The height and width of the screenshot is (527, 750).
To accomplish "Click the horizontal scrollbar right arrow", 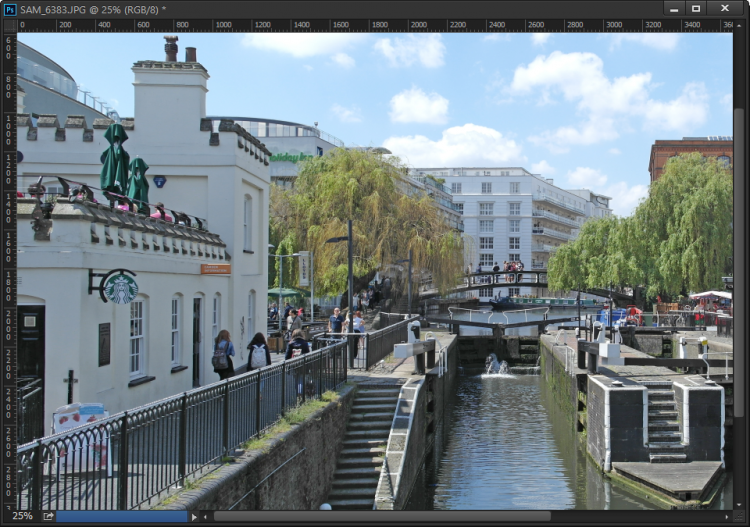I will (727, 516).
